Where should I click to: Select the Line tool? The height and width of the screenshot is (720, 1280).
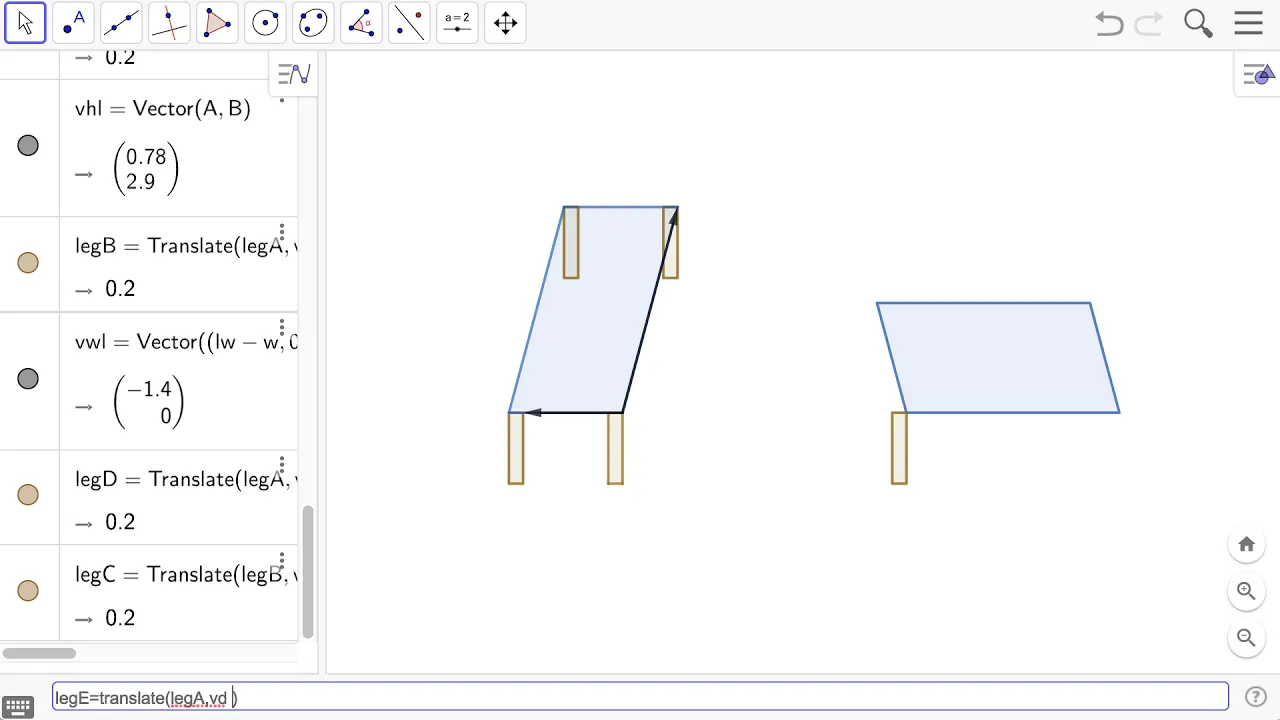pyautogui.click(x=121, y=23)
